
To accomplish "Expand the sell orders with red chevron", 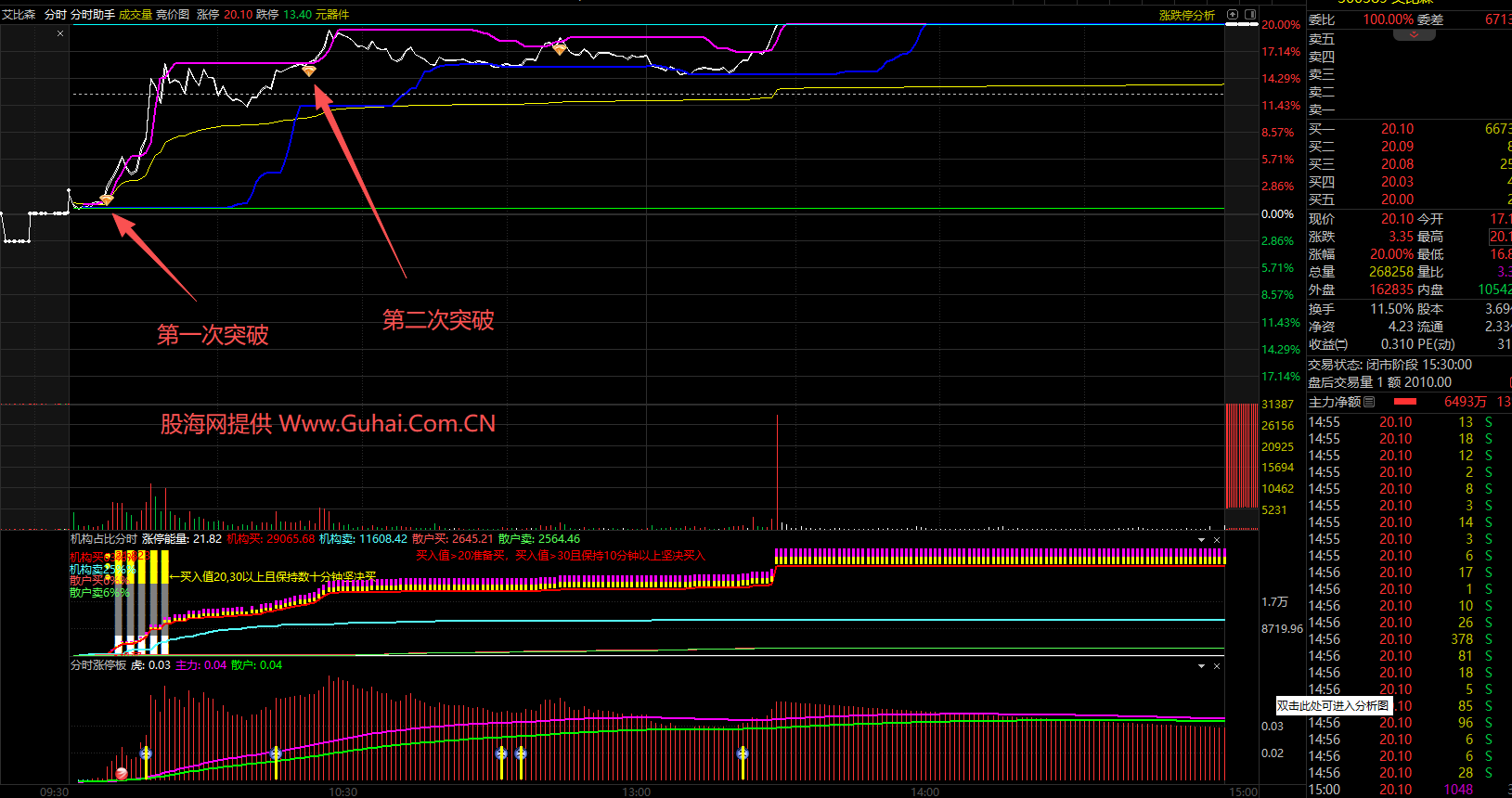I will point(1414,35).
